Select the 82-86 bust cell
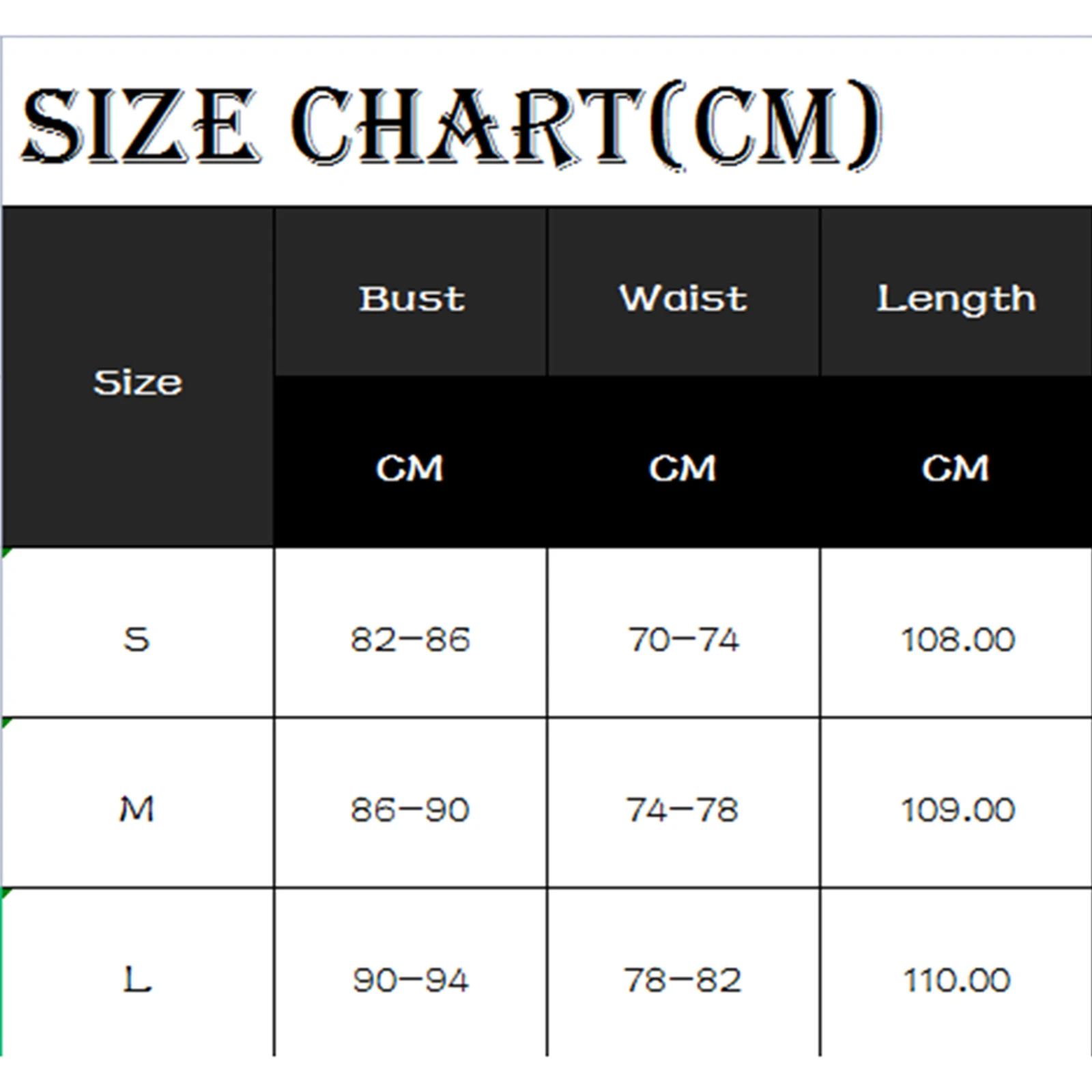The image size is (1092, 1092). pyautogui.click(x=410, y=640)
